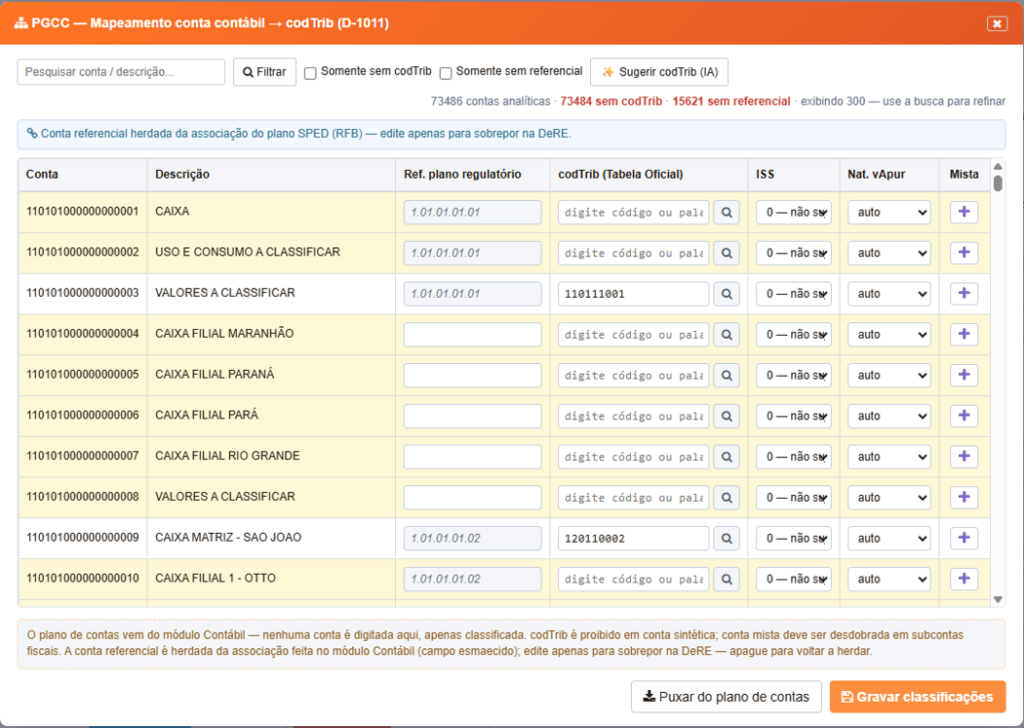Click description CAIXA MATRIZ - SAO JOAO
The width and height of the screenshot is (1024, 728).
(x=228, y=537)
